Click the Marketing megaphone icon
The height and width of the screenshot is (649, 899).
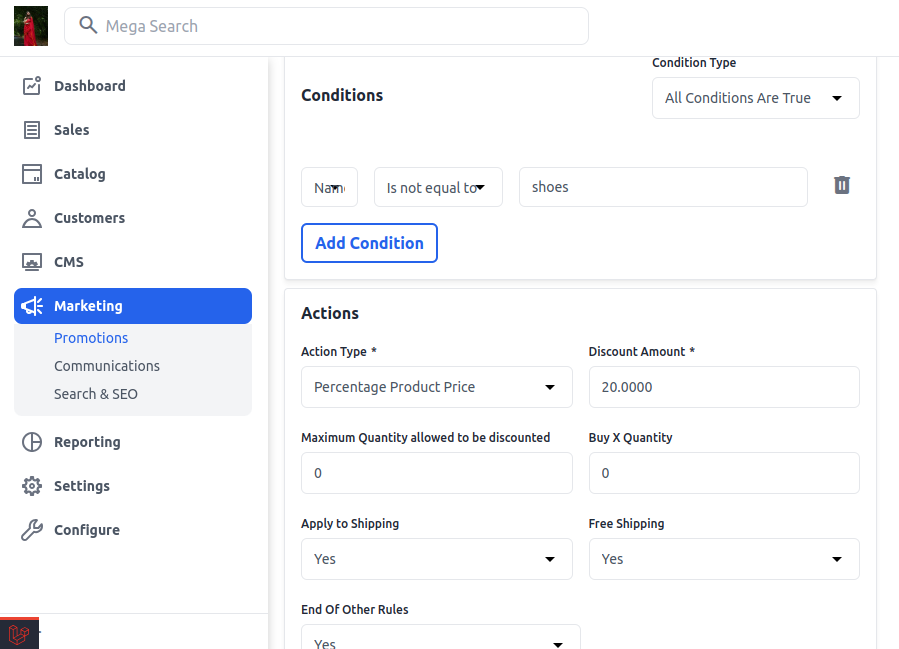[32, 306]
